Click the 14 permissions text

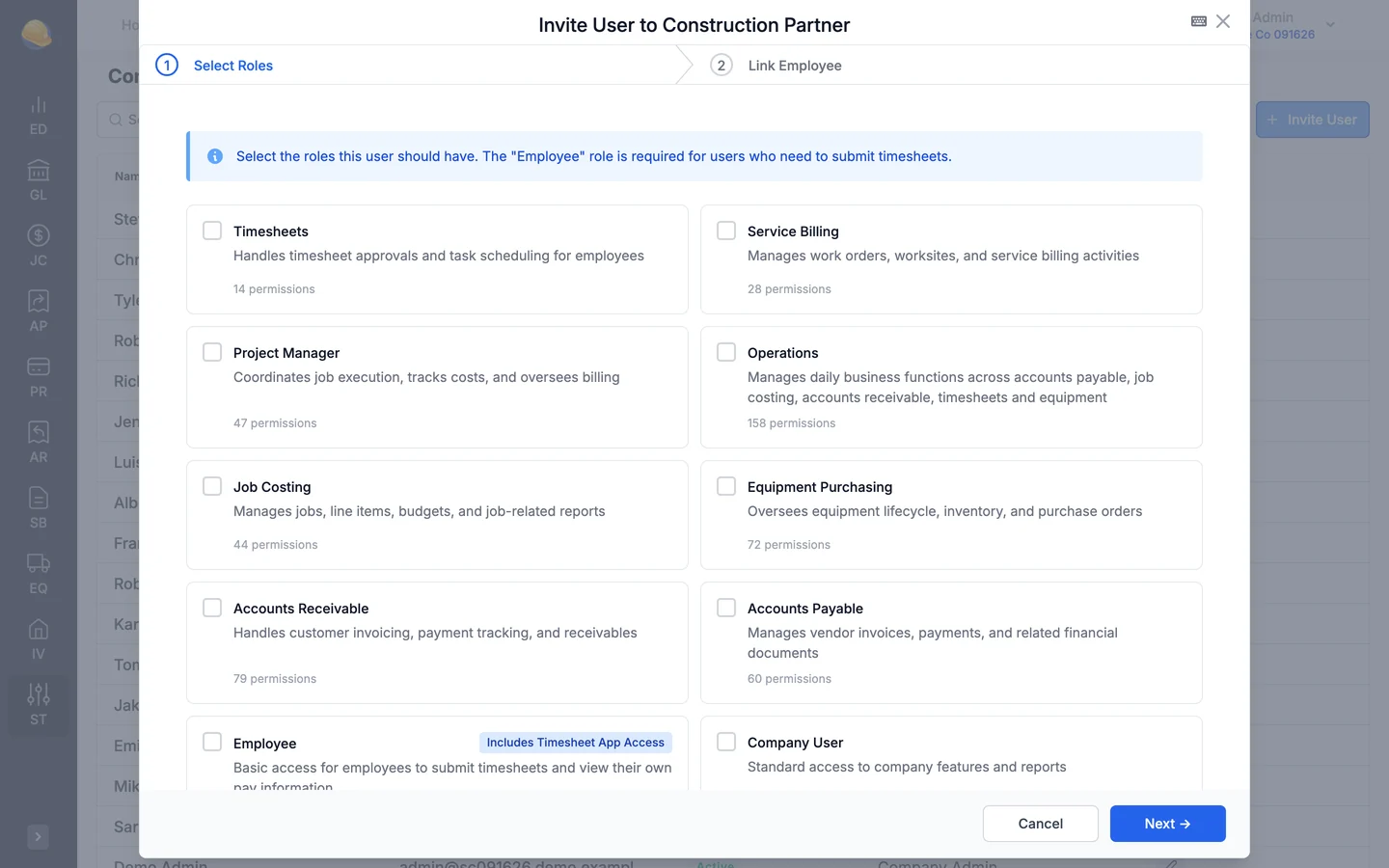pos(274,289)
